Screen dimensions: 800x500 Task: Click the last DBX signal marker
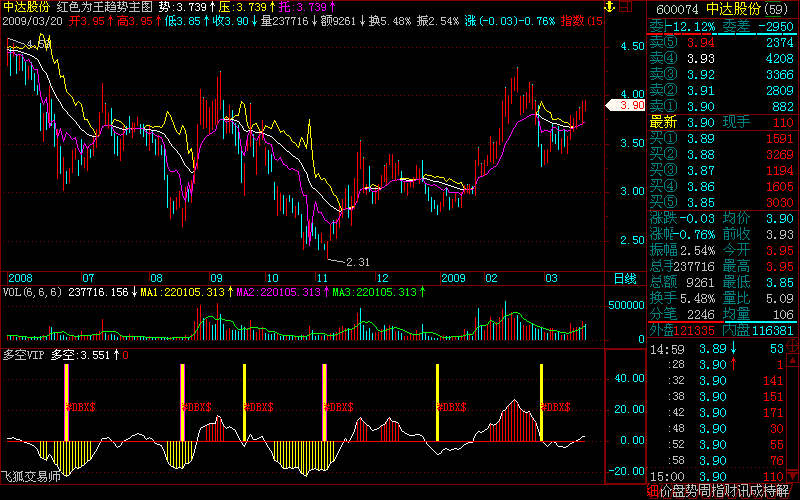[x=556, y=407]
